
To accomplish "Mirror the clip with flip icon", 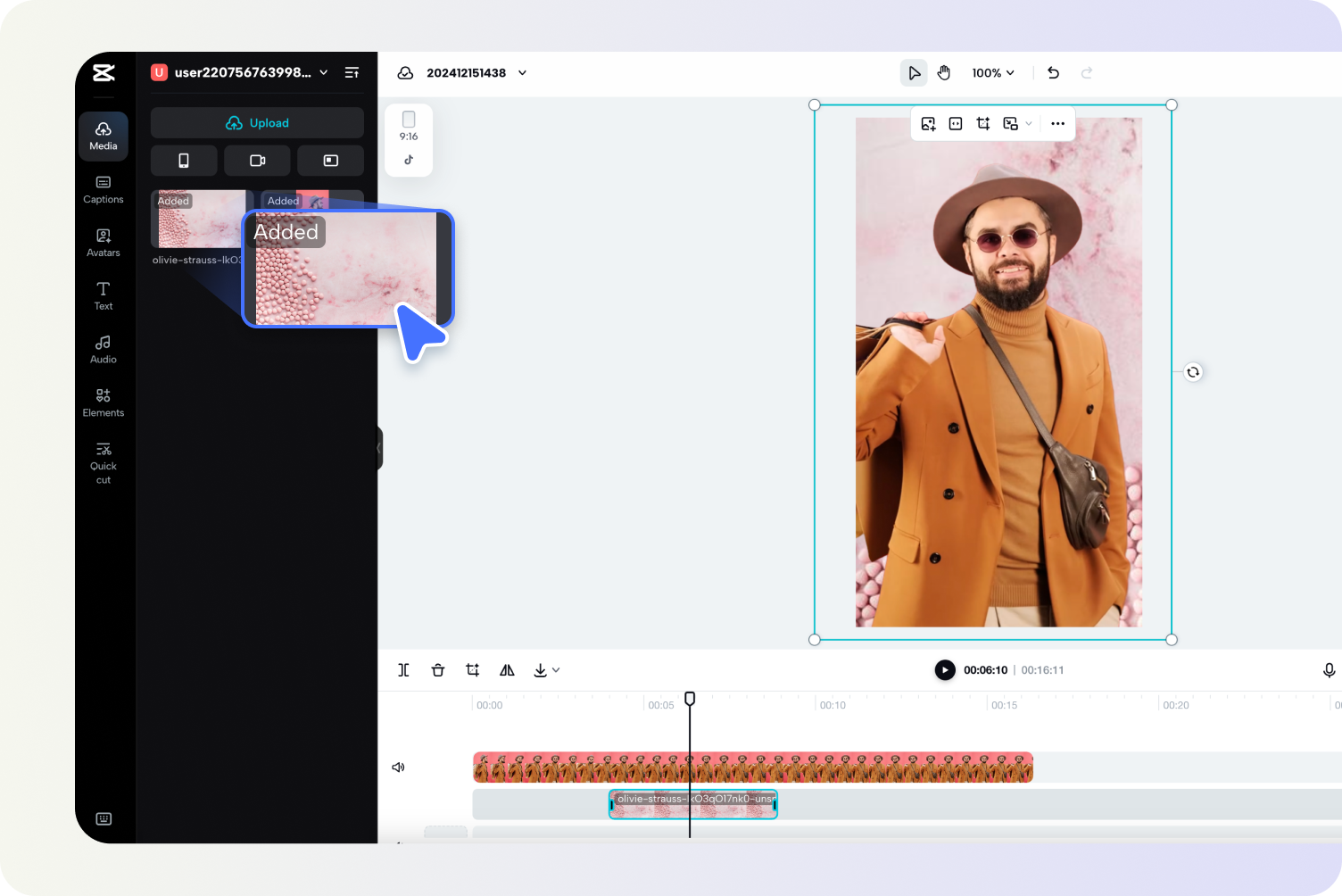I will pos(507,670).
